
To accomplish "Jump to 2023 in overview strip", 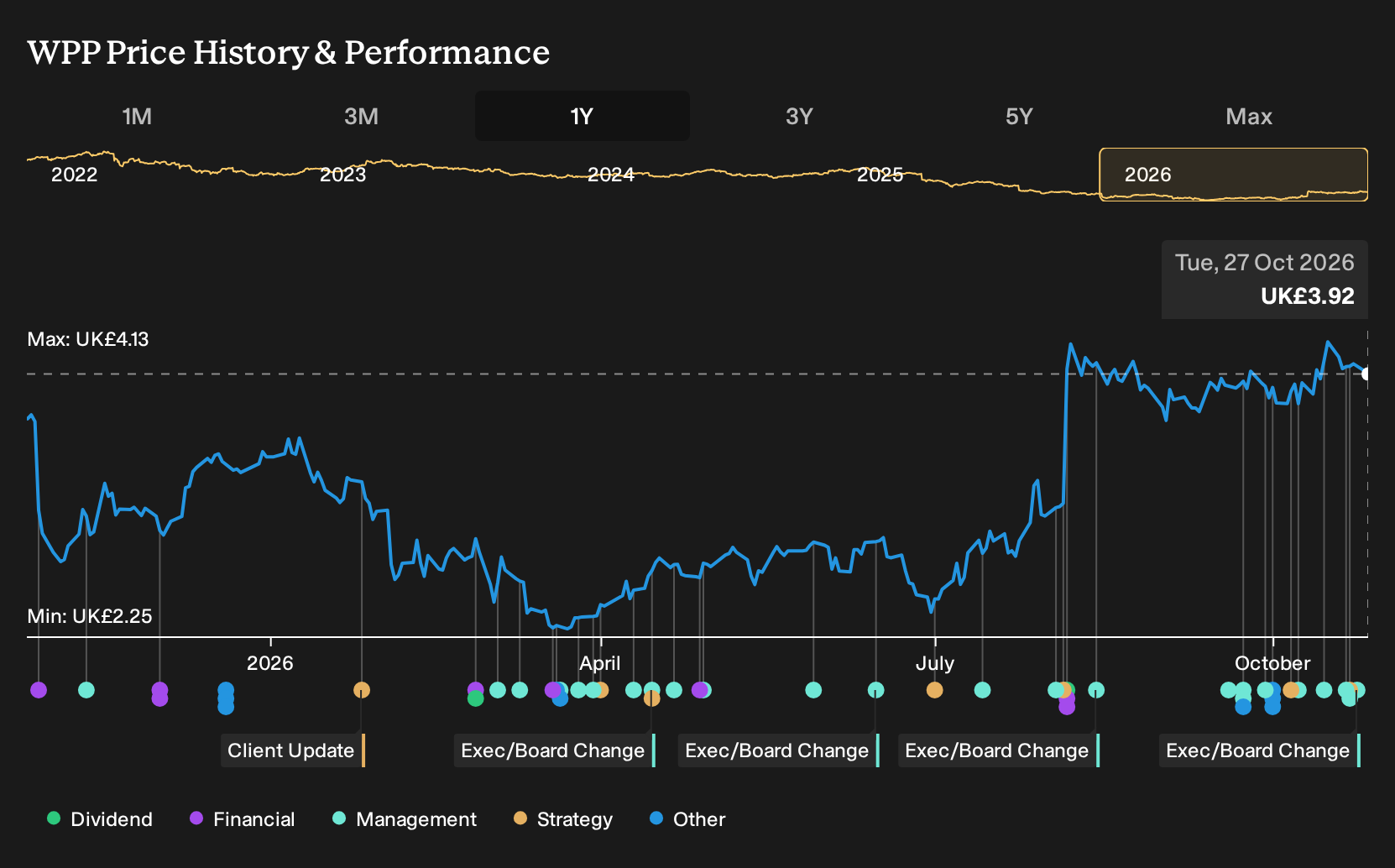I will coord(343,175).
